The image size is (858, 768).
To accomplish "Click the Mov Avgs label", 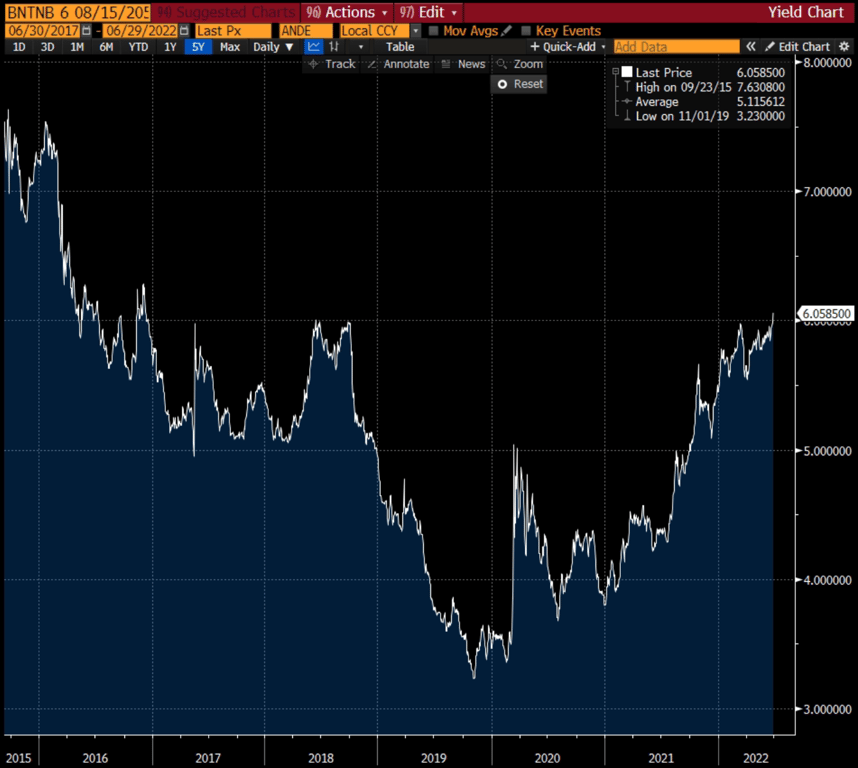I will (x=471, y=31).
